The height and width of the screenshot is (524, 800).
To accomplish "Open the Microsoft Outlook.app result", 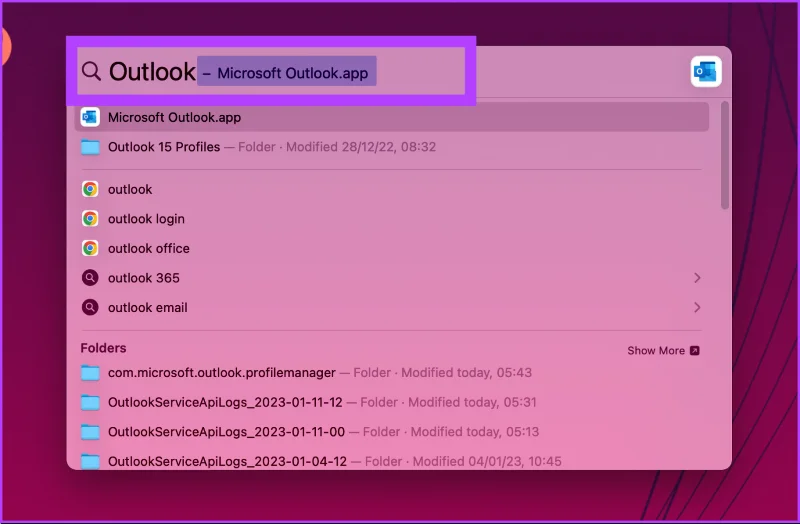I will (x=392, y=117).
